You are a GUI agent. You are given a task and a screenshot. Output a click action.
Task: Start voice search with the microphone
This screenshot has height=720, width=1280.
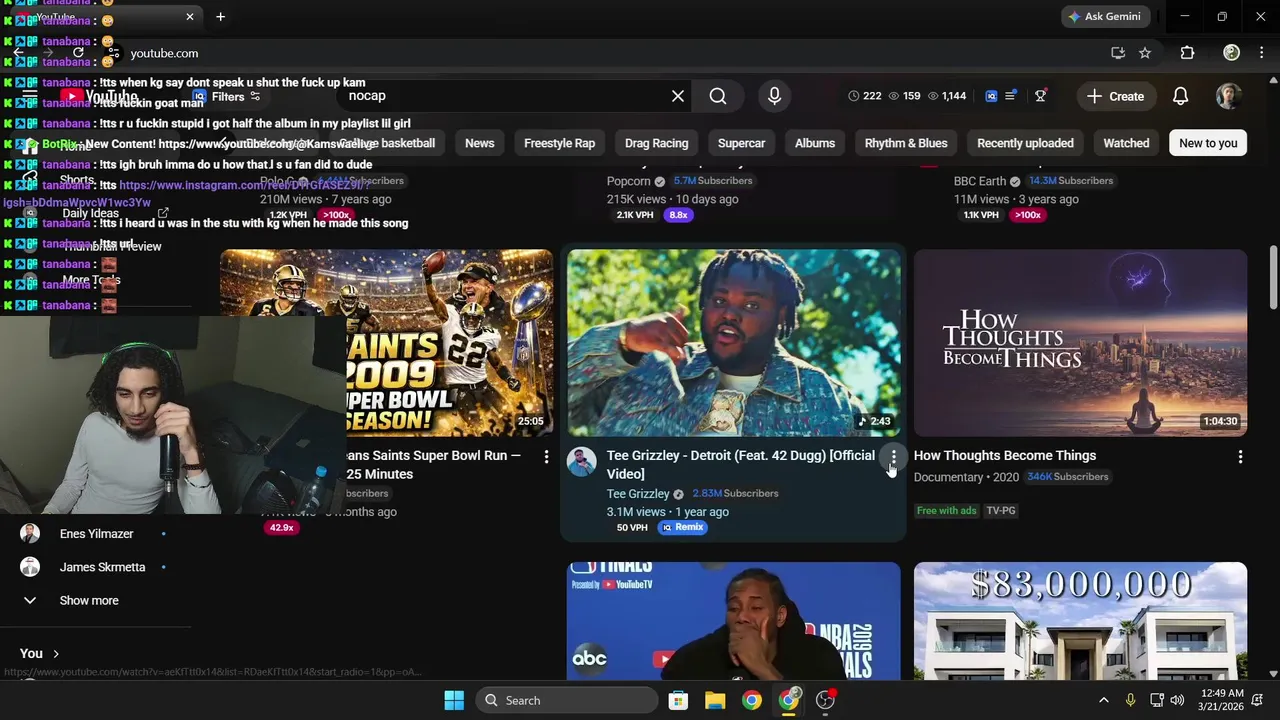pos(774,96)
